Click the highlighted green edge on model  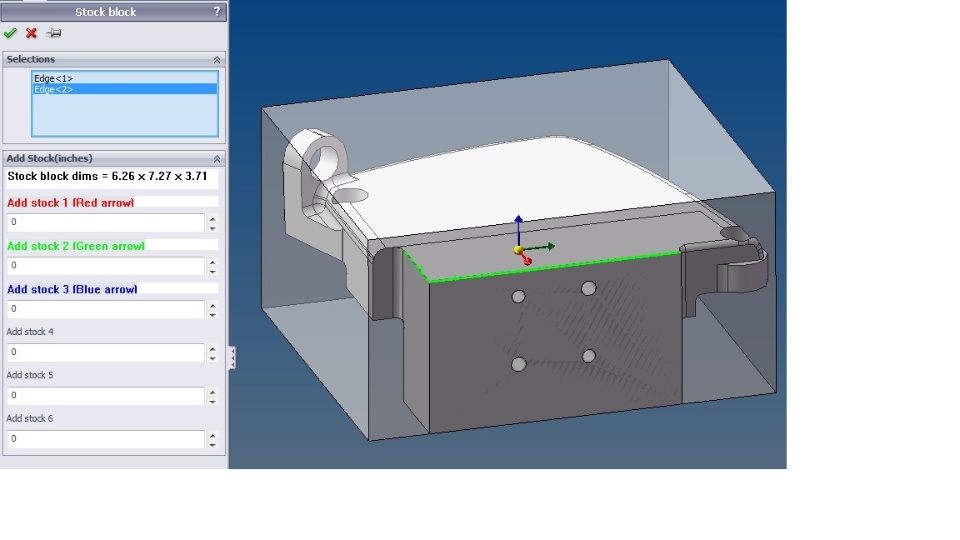(554, 266)
